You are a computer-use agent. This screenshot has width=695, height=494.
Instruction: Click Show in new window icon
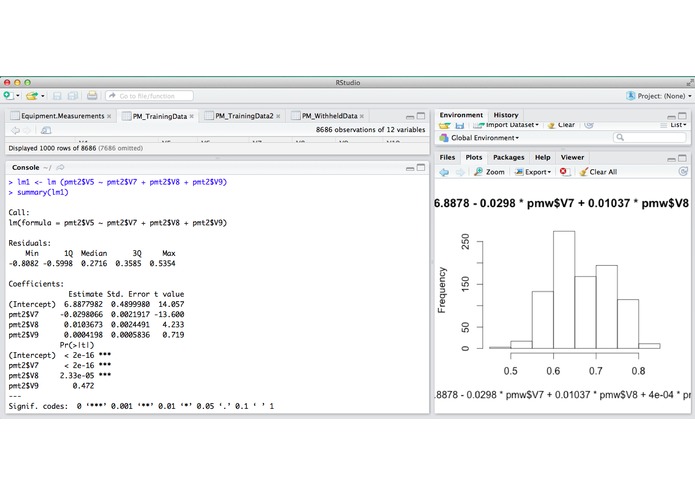pyautogui.click(x=46, y=130)
